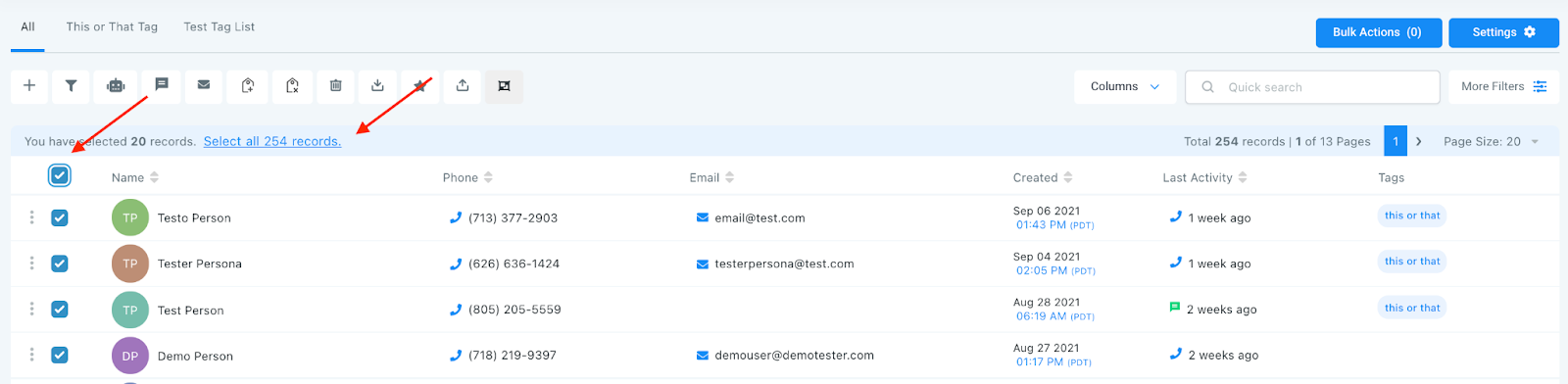
Task: Click the plus icon to add a contact
Action: click(29, 86)
